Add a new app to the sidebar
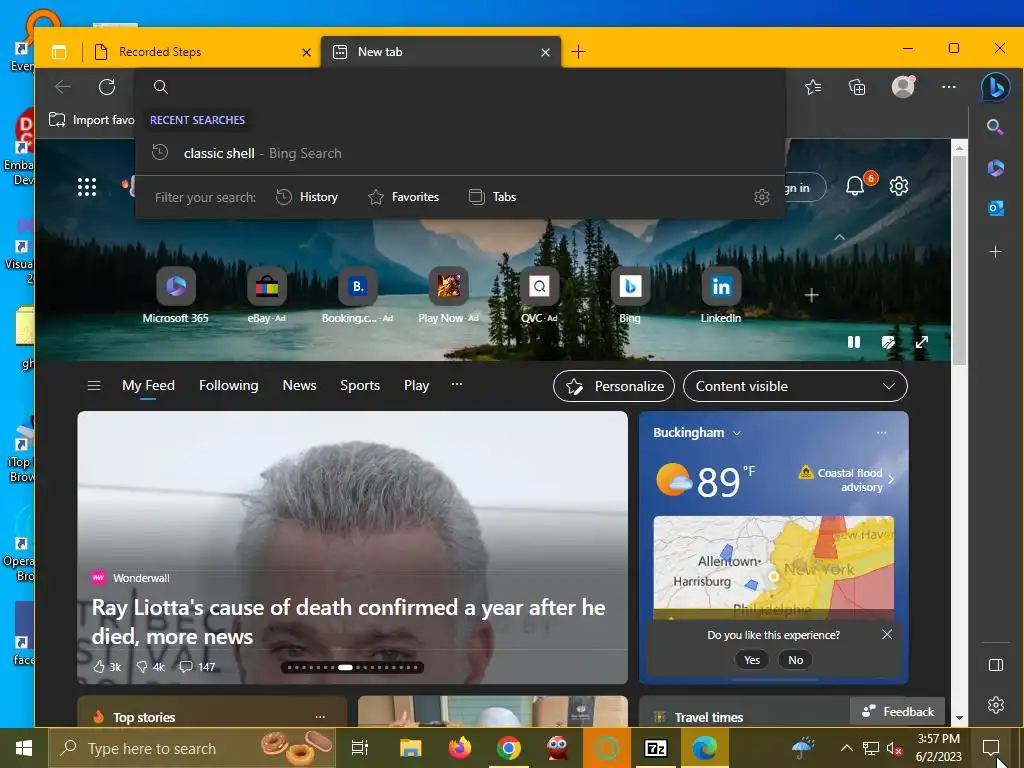Screen dimensions: 1024x768 pyautogui.click(x=995, y=251)
